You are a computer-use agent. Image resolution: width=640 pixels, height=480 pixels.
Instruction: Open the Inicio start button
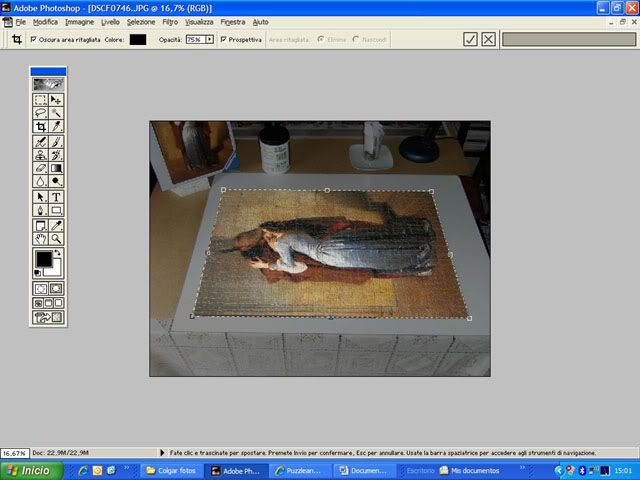tap(31, 471)
